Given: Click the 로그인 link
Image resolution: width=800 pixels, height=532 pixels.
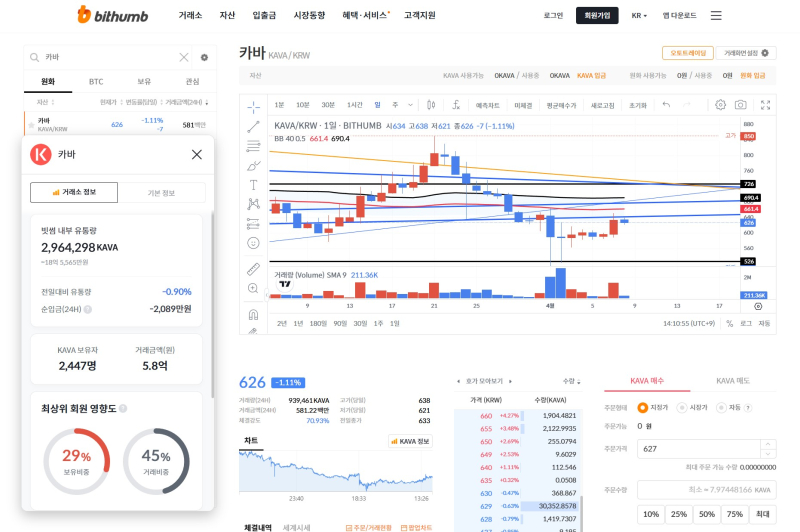Looking at the screenshot, I should [553, 16].
